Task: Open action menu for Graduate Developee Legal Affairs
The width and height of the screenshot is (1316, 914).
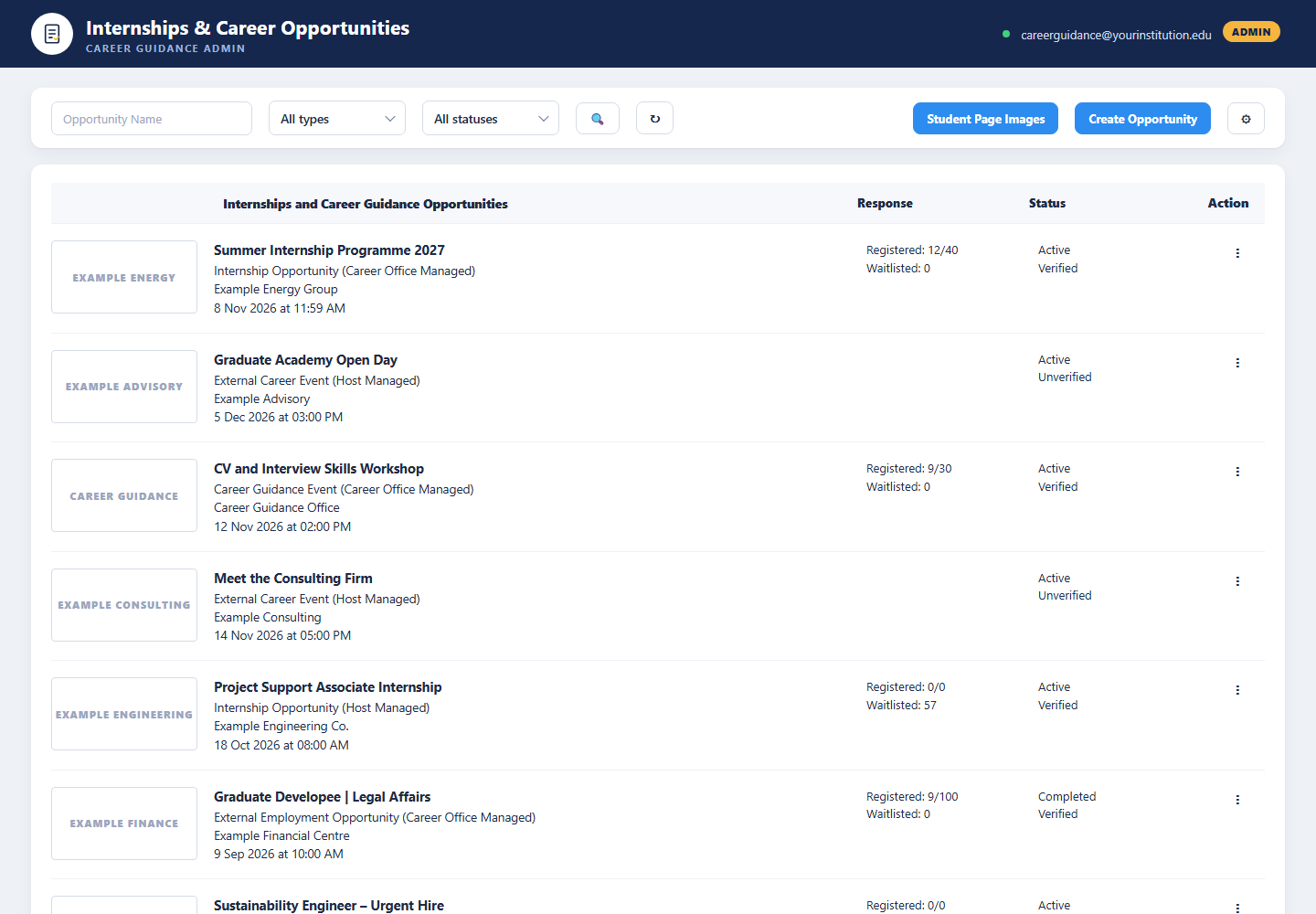Action: pyautogui.click(x=1237, y=800)
